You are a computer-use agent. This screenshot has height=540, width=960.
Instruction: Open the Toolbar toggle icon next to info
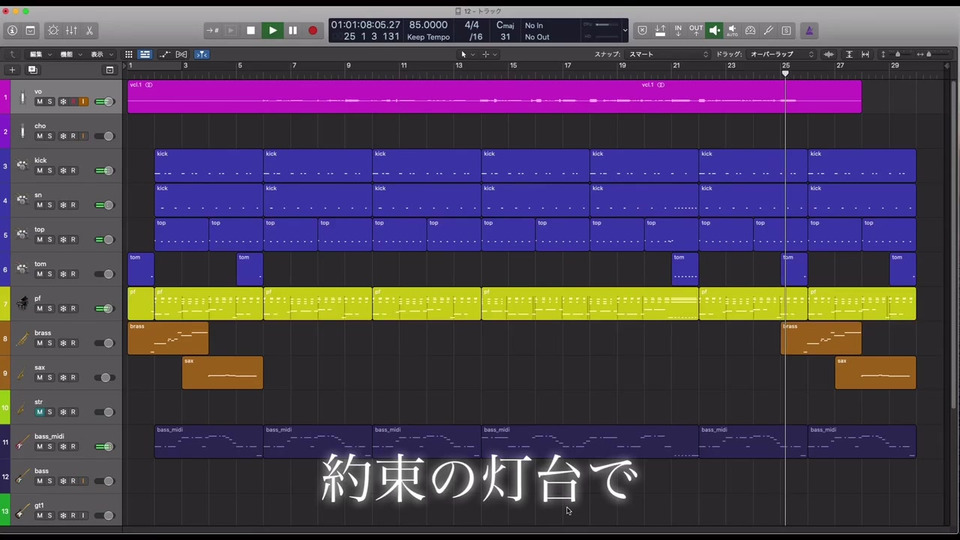[x=31, y=30]
